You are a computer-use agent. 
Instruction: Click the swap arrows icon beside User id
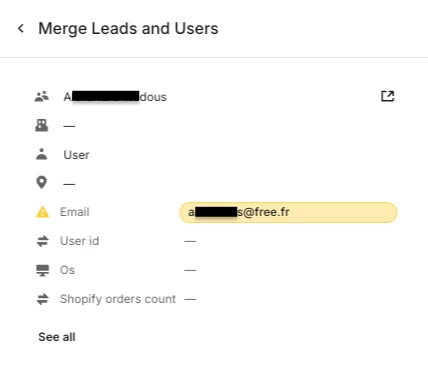pos(42,241)
